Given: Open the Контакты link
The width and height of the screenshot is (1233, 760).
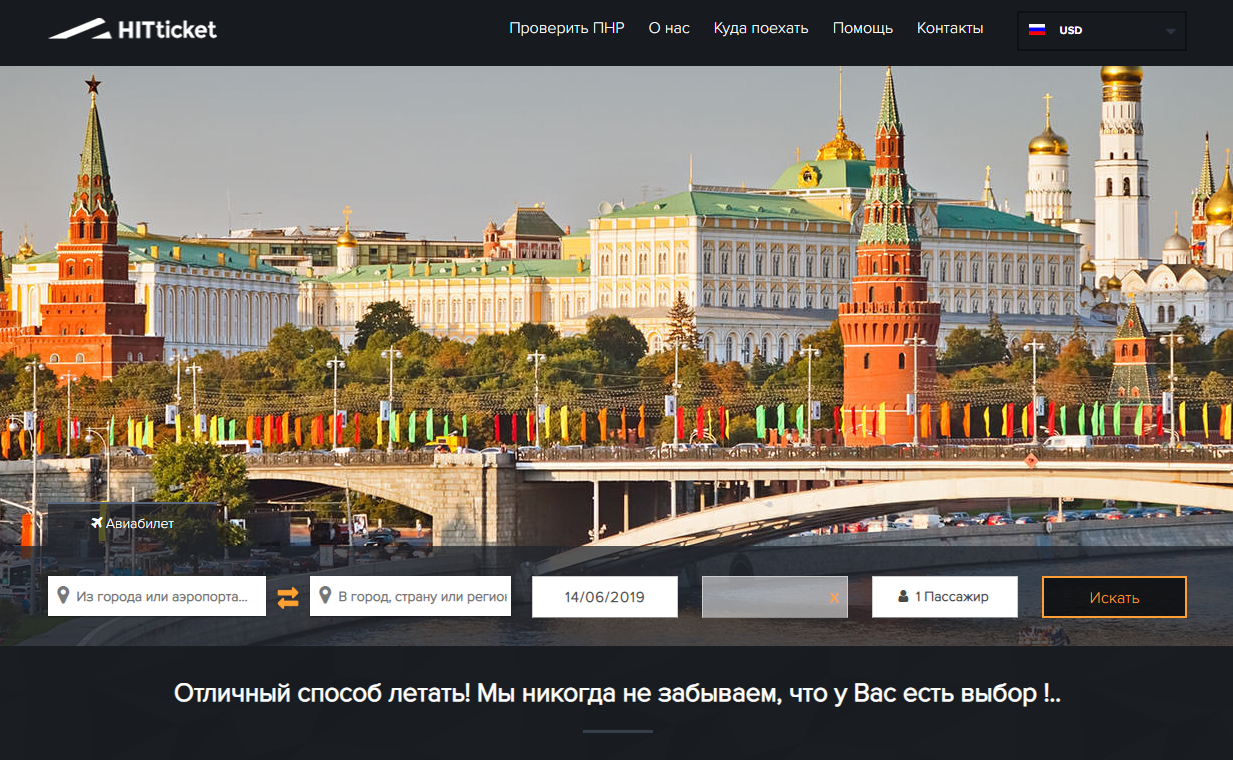Looking at the screenshot, I should [x=950, y=28].
